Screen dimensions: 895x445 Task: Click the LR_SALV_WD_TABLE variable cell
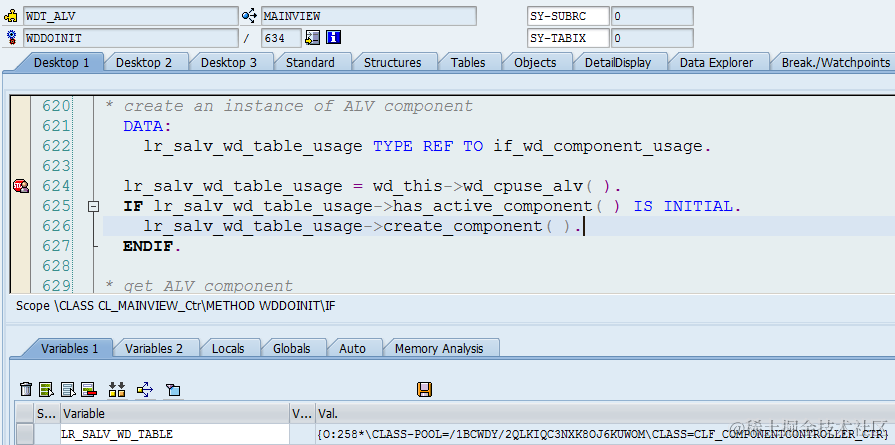(175, 434)
